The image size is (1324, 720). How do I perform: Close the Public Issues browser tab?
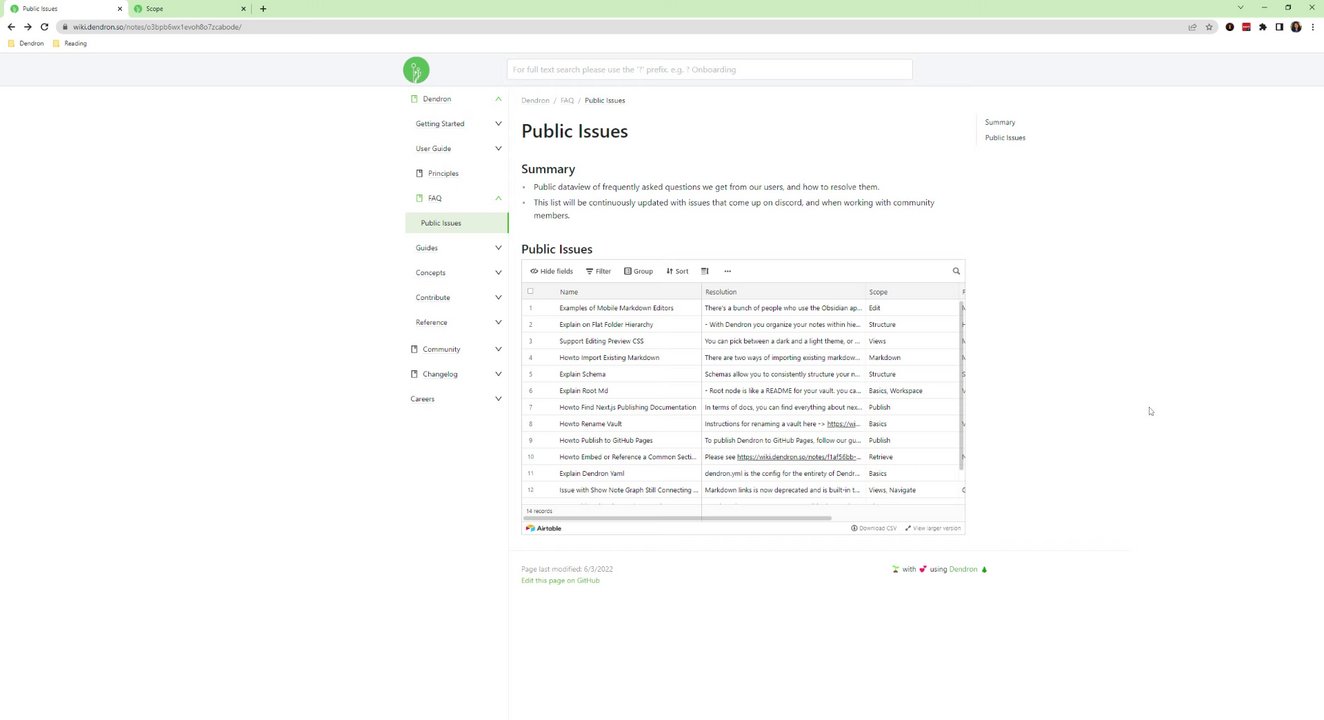click(x=118, y=8)
